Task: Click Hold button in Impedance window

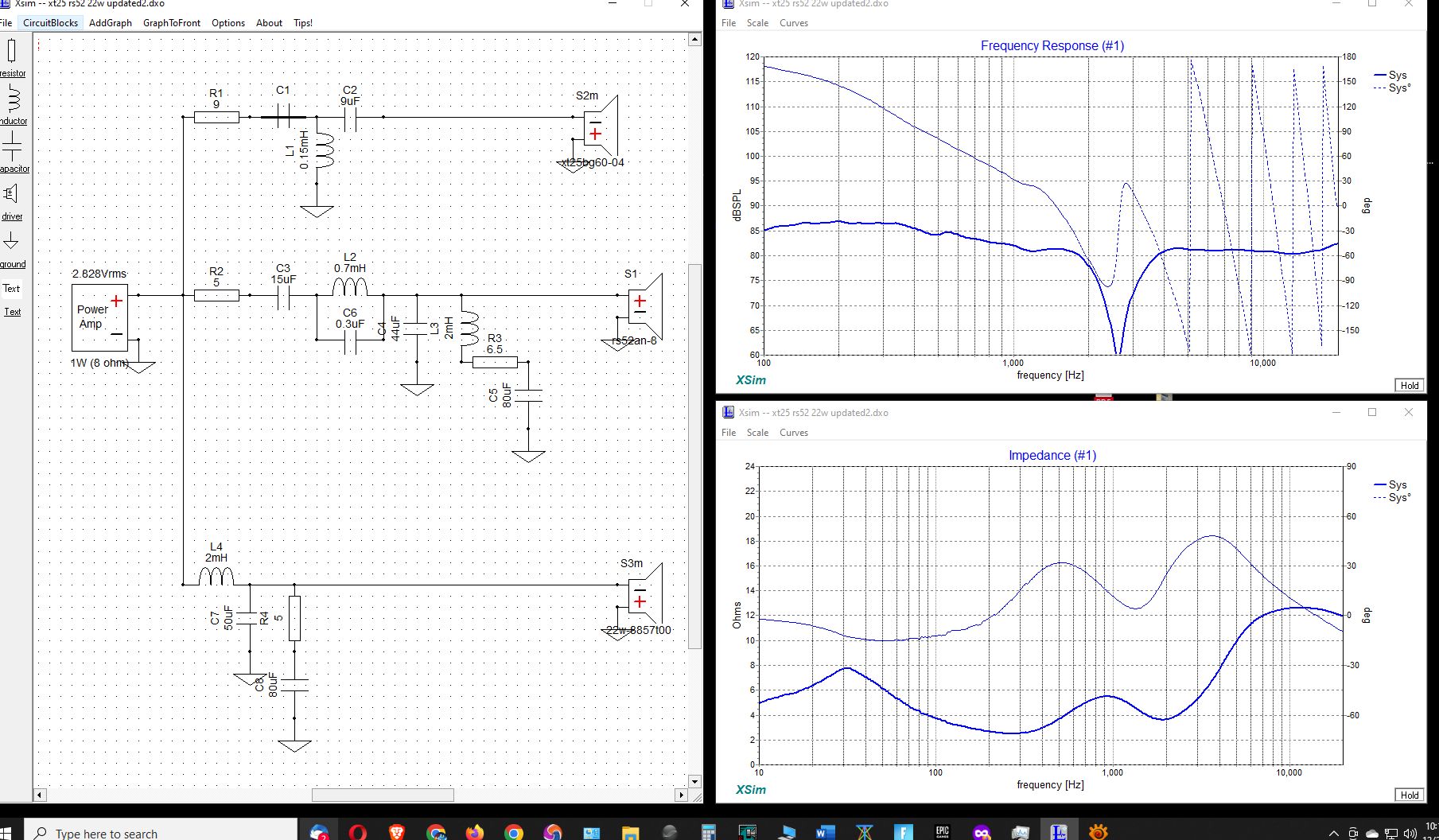Action: [1410, 795]
